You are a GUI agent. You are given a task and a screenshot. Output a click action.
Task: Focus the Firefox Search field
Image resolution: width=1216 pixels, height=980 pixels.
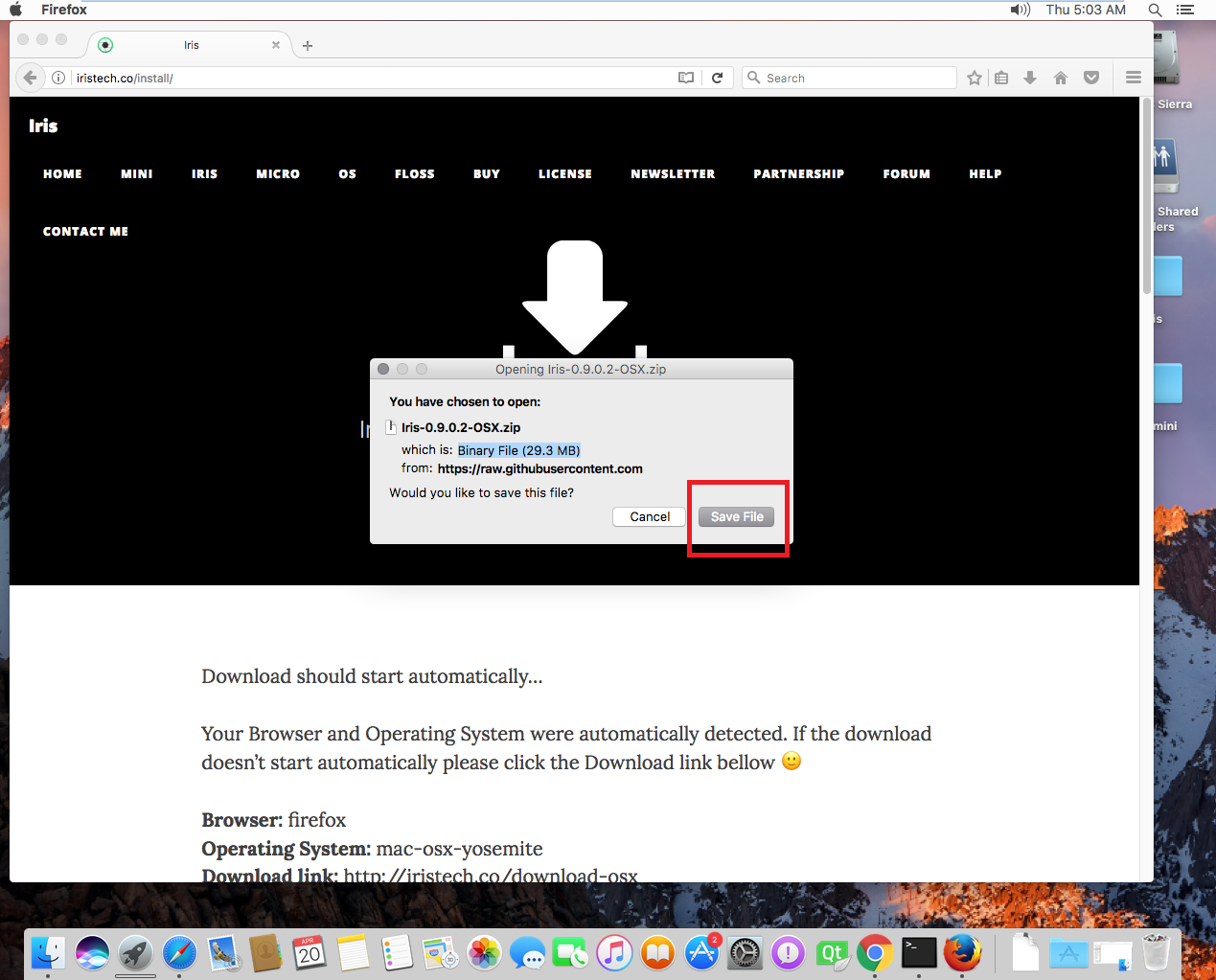pyautogui.click(x=849, y=78)
